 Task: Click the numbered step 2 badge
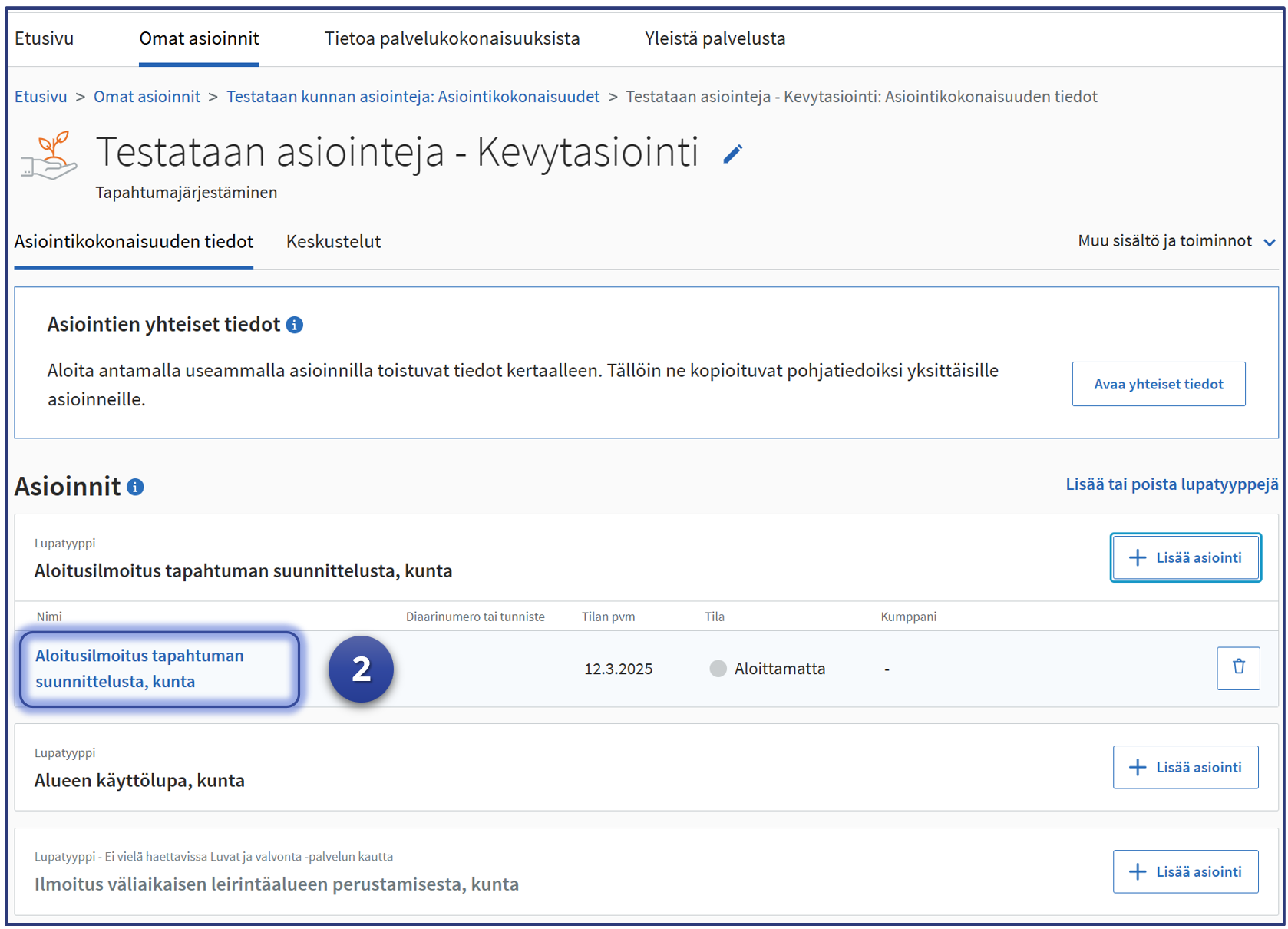(361, 669)
